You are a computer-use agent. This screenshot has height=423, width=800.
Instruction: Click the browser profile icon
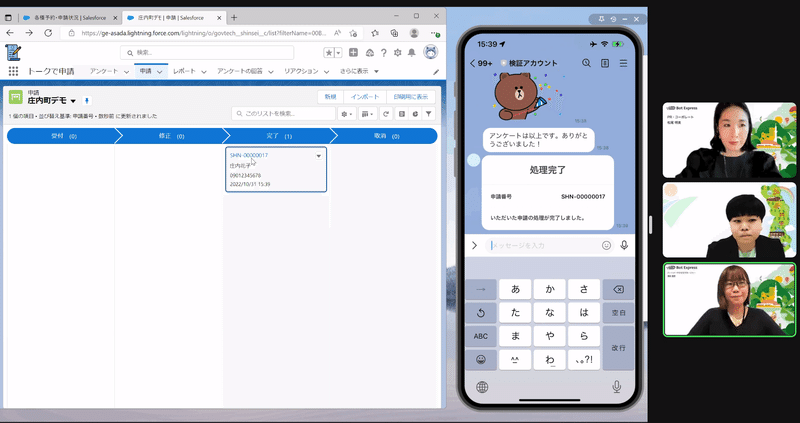414,33
